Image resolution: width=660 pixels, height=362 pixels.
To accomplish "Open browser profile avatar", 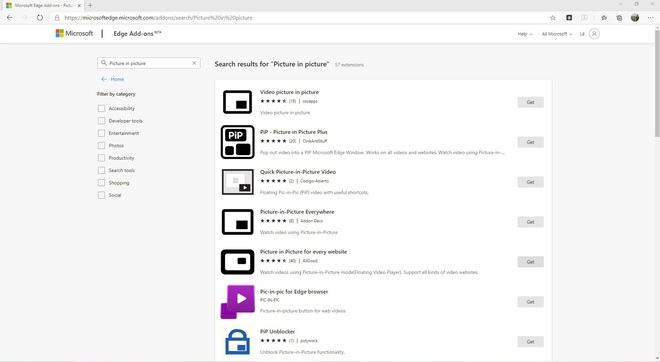I will click(x=635, y=18).
